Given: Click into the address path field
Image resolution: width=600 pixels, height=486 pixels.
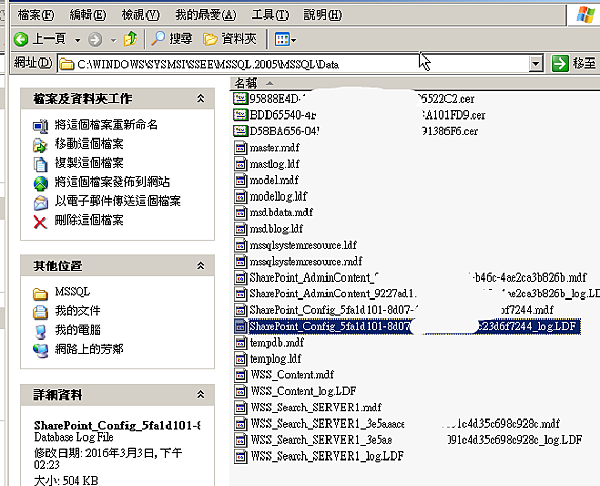Looking at the screenshot, I should point(293,64).
